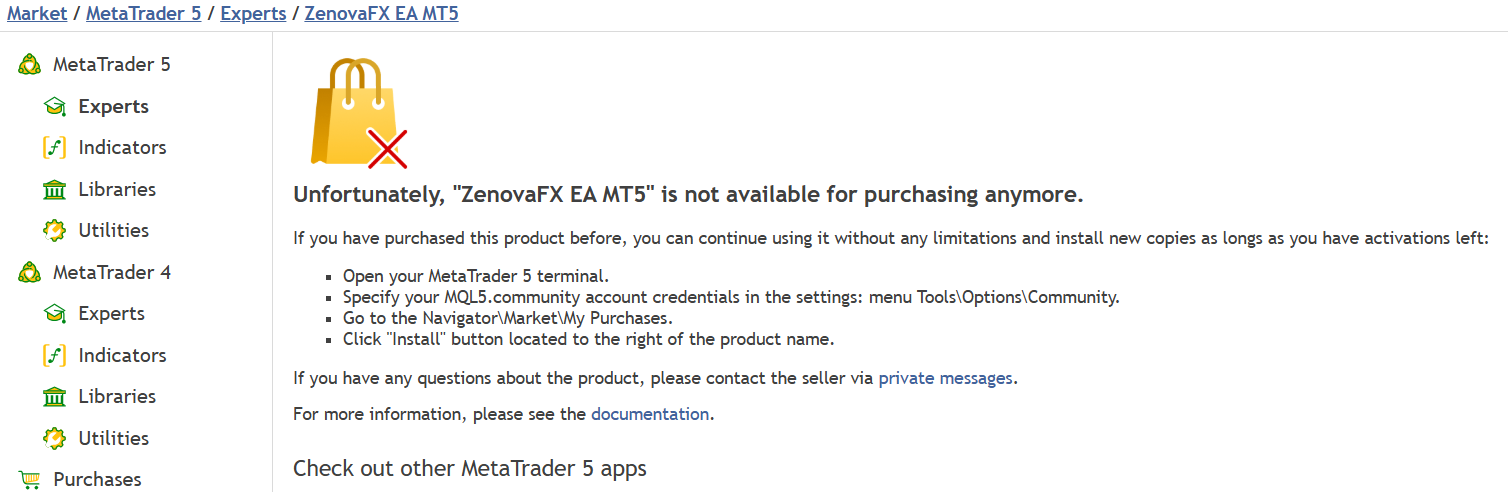Click the MetaTrader 4 Utilities gear icon
1508x492 pixels.
click(54, 439)
